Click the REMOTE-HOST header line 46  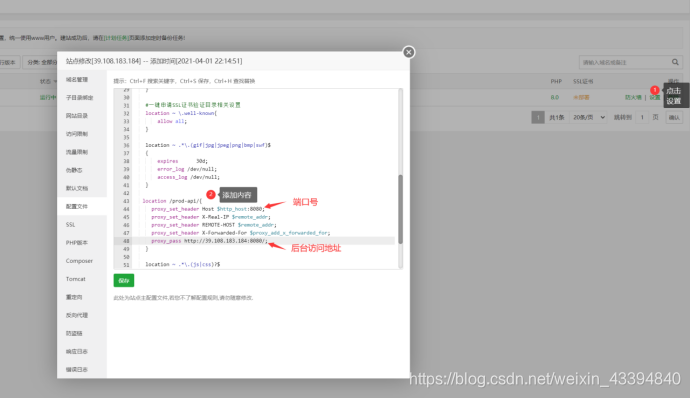click(x=214, y=225)
